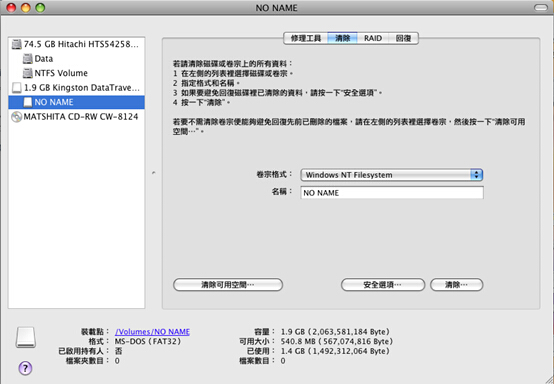Select the NTFS Volume row
Screen dimensions: 554x384
pyautogui.click(x=77, y=73)
